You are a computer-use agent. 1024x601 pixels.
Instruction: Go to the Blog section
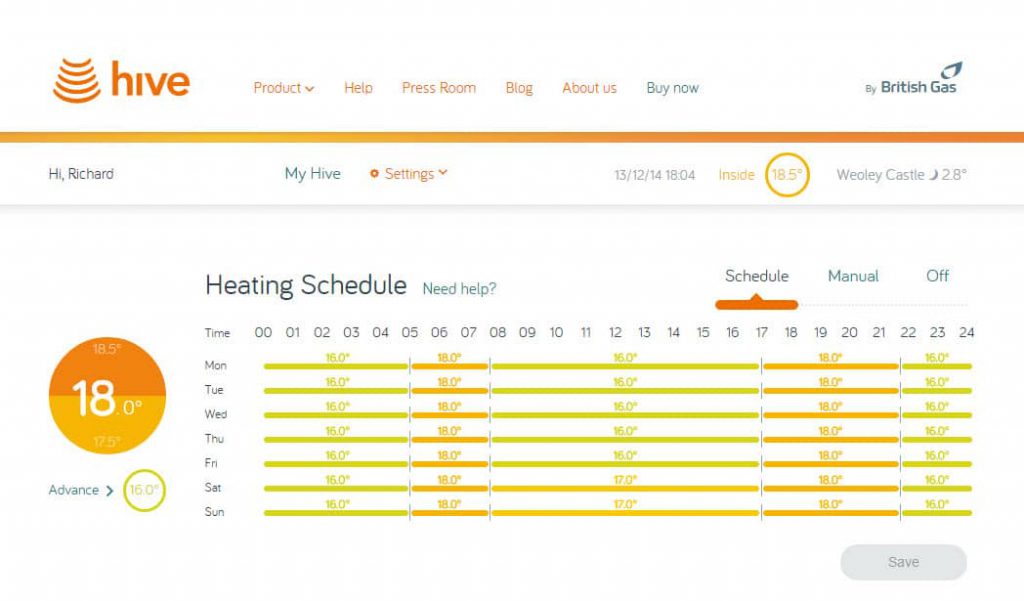(x=519, y=88)
